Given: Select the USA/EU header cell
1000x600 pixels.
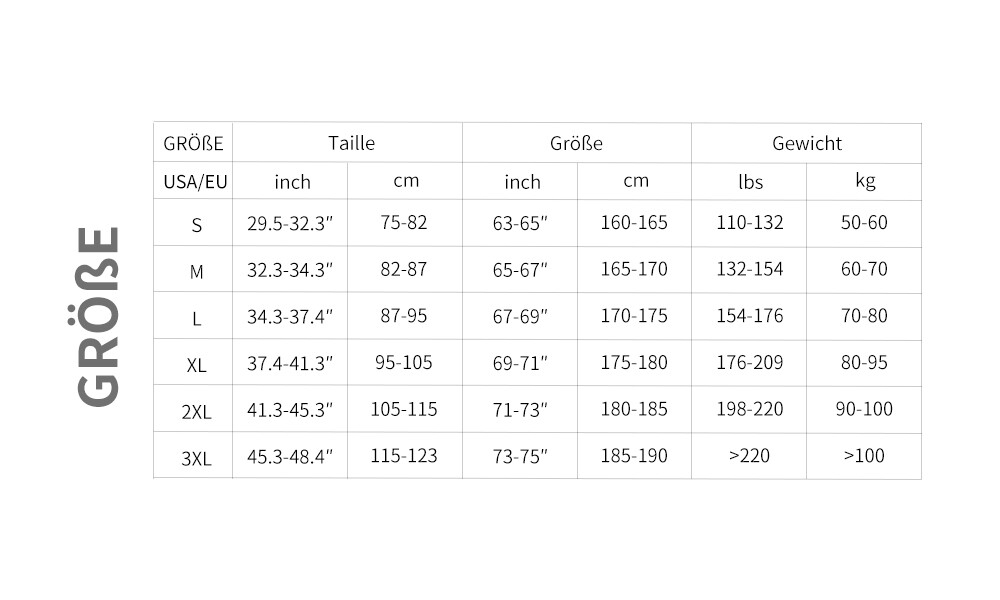Looking at the screenshot, I should [x=195, y=182].
